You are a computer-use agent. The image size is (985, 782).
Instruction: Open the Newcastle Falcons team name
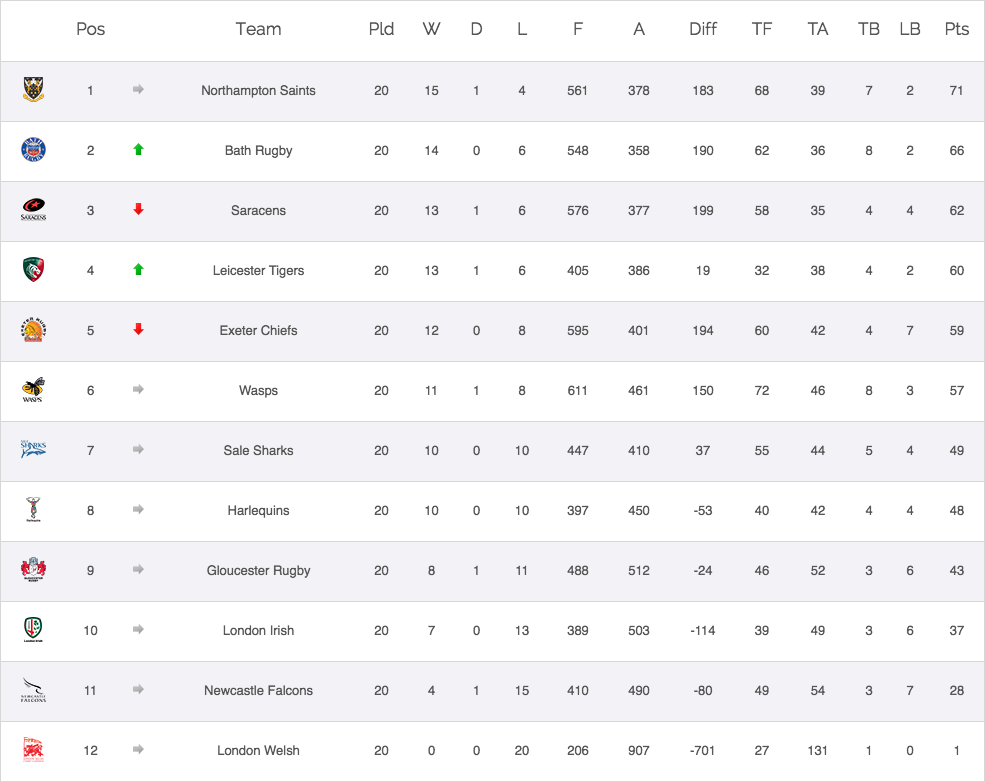258,691
